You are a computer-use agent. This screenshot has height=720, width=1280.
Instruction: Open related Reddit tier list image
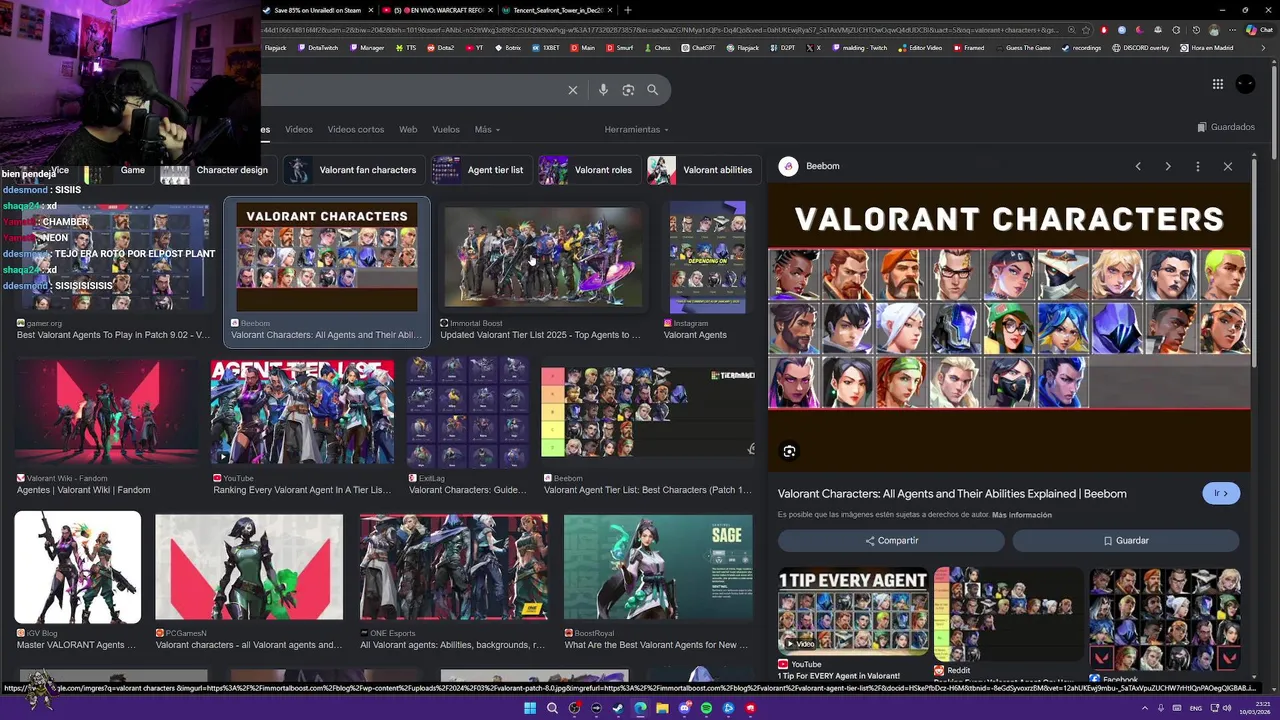tap(1008, 614)
